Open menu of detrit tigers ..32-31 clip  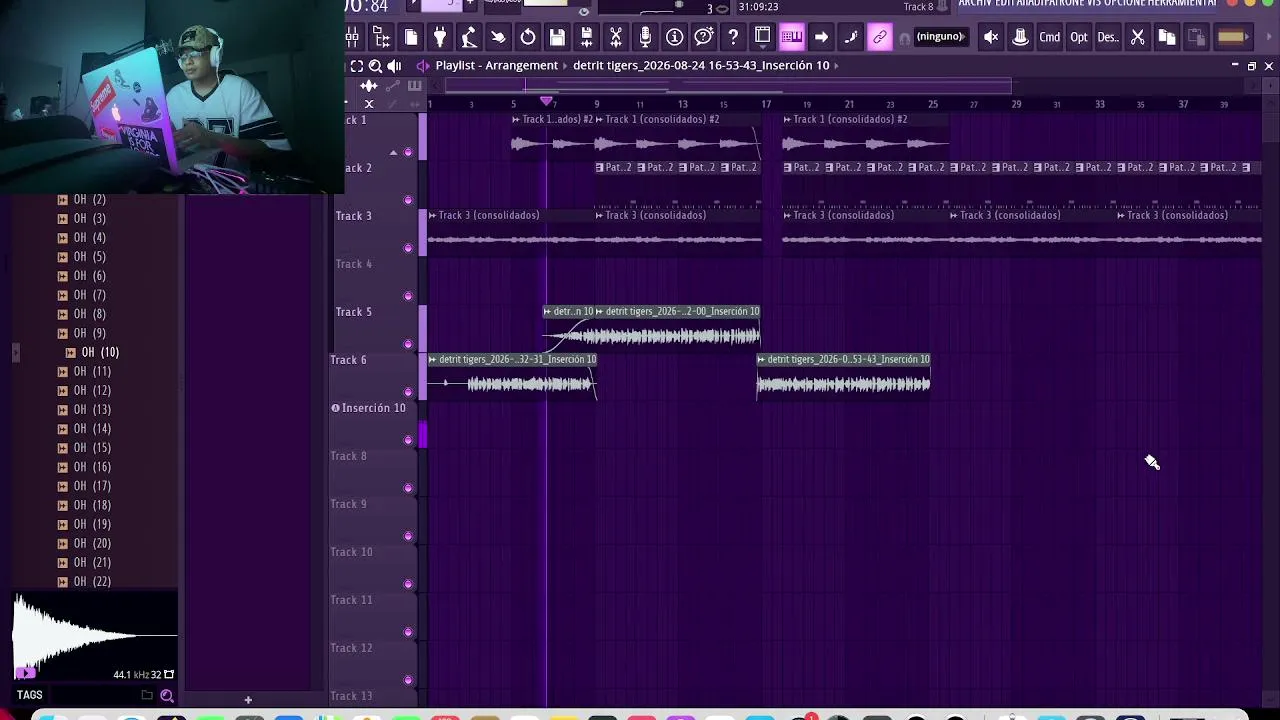(x=433, y=359)
